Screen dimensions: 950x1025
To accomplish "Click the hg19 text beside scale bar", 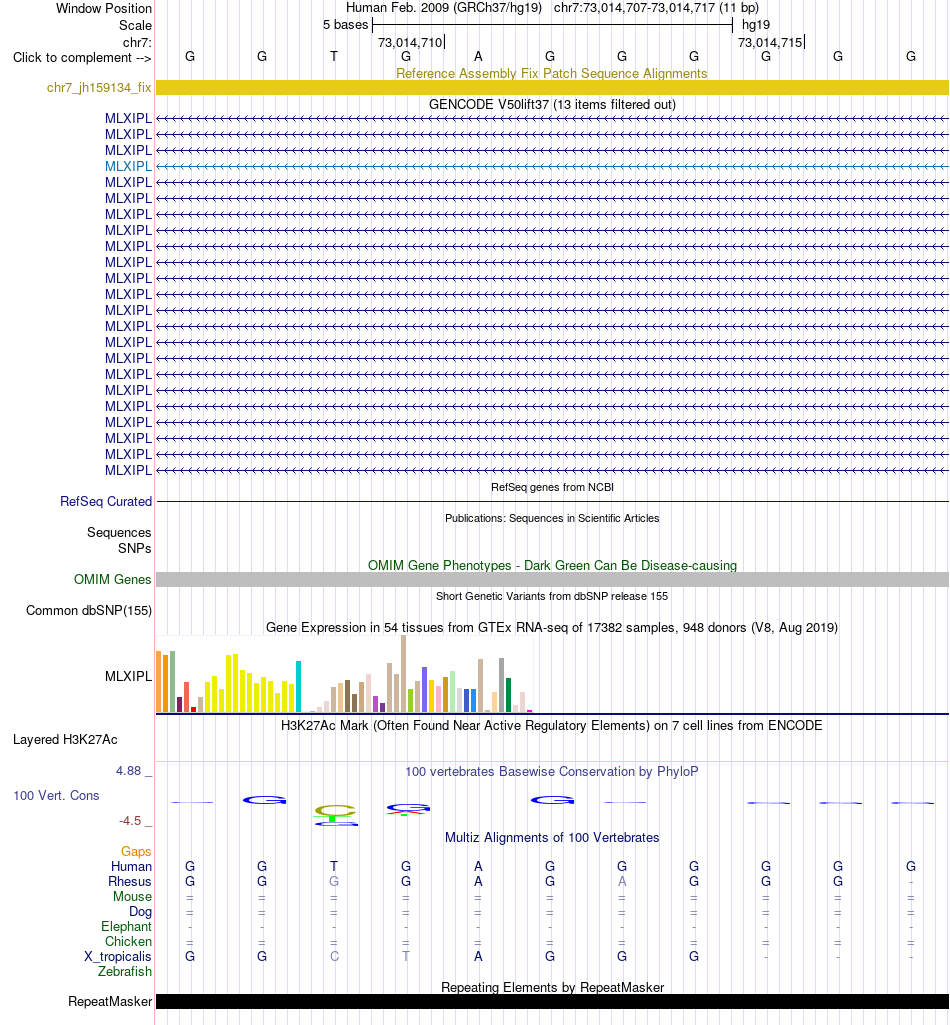I will pos(756,25).
